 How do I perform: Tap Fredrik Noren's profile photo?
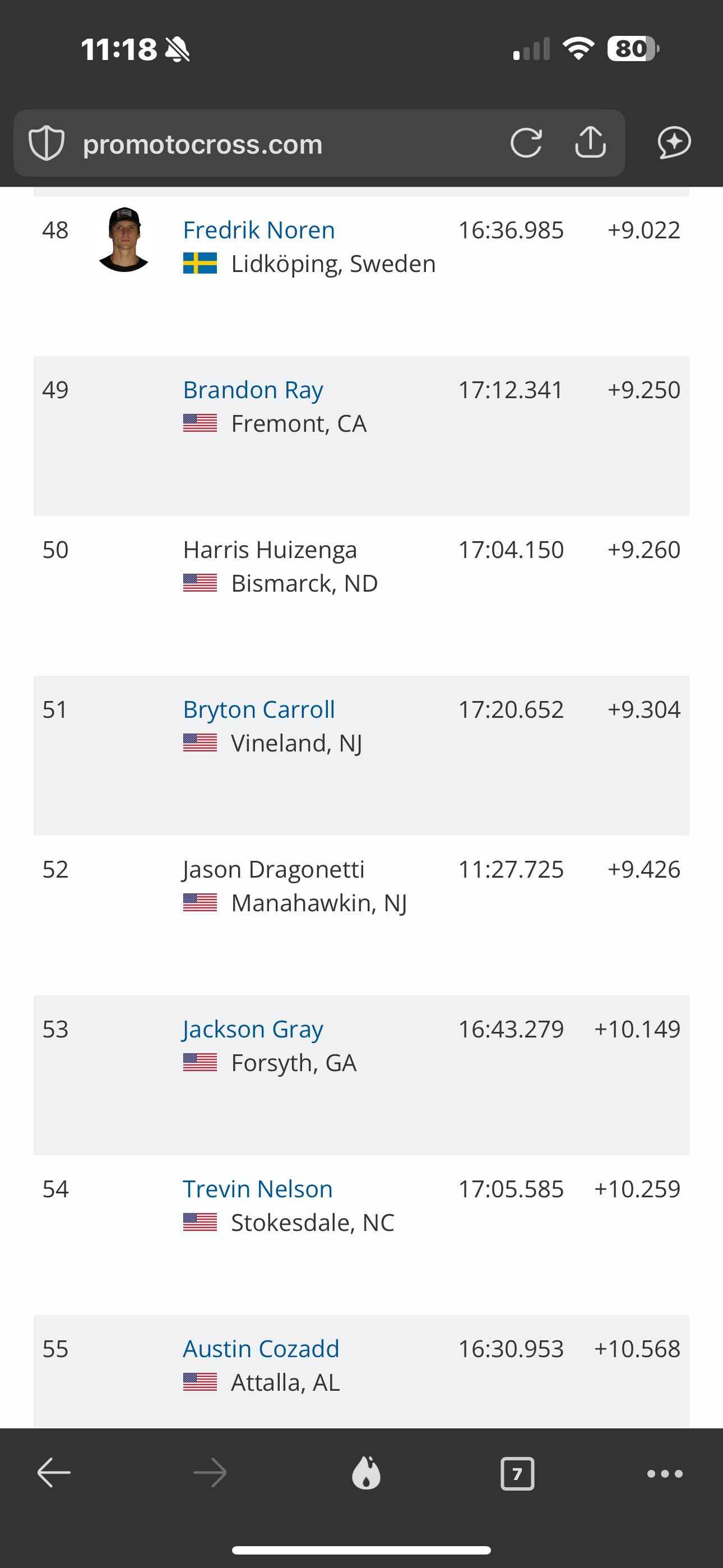124,240
